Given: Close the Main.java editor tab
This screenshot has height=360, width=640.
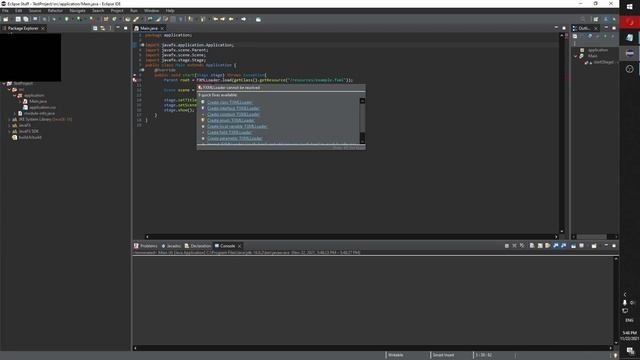Looking at the screenshot, I should [162, 28].
